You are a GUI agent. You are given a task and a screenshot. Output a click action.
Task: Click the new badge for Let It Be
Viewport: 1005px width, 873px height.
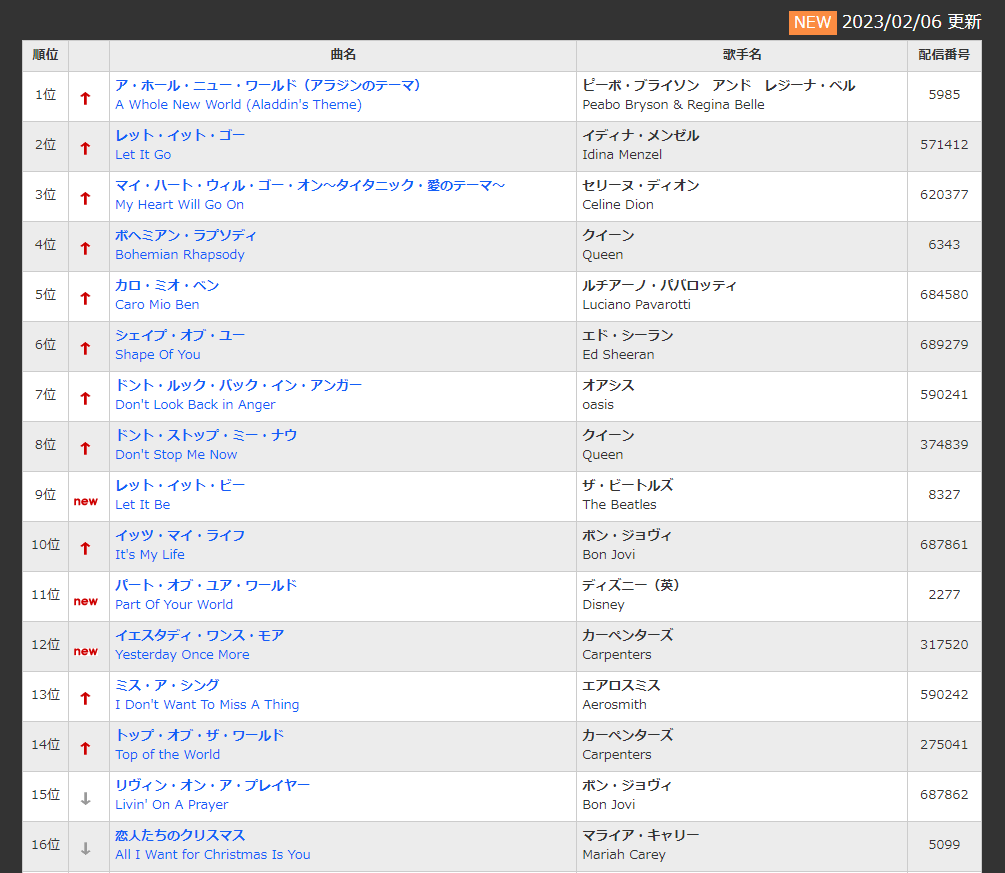tap(86, 501)
